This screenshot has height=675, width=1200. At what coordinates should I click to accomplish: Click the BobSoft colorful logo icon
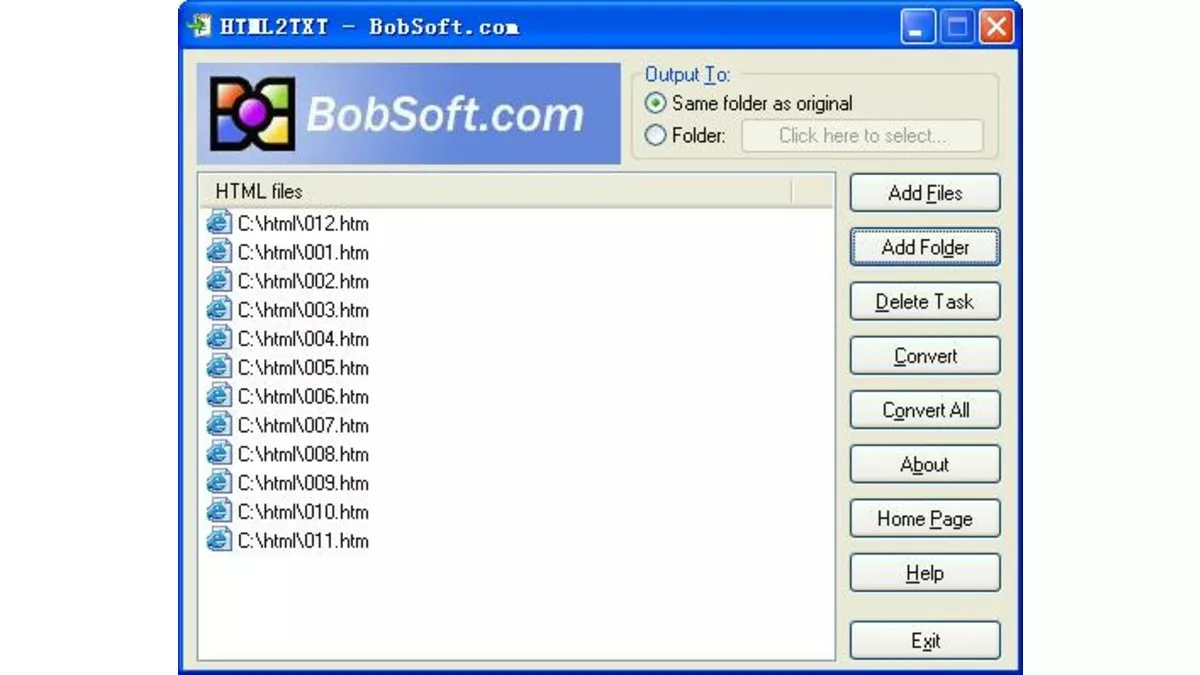[252, 114]
